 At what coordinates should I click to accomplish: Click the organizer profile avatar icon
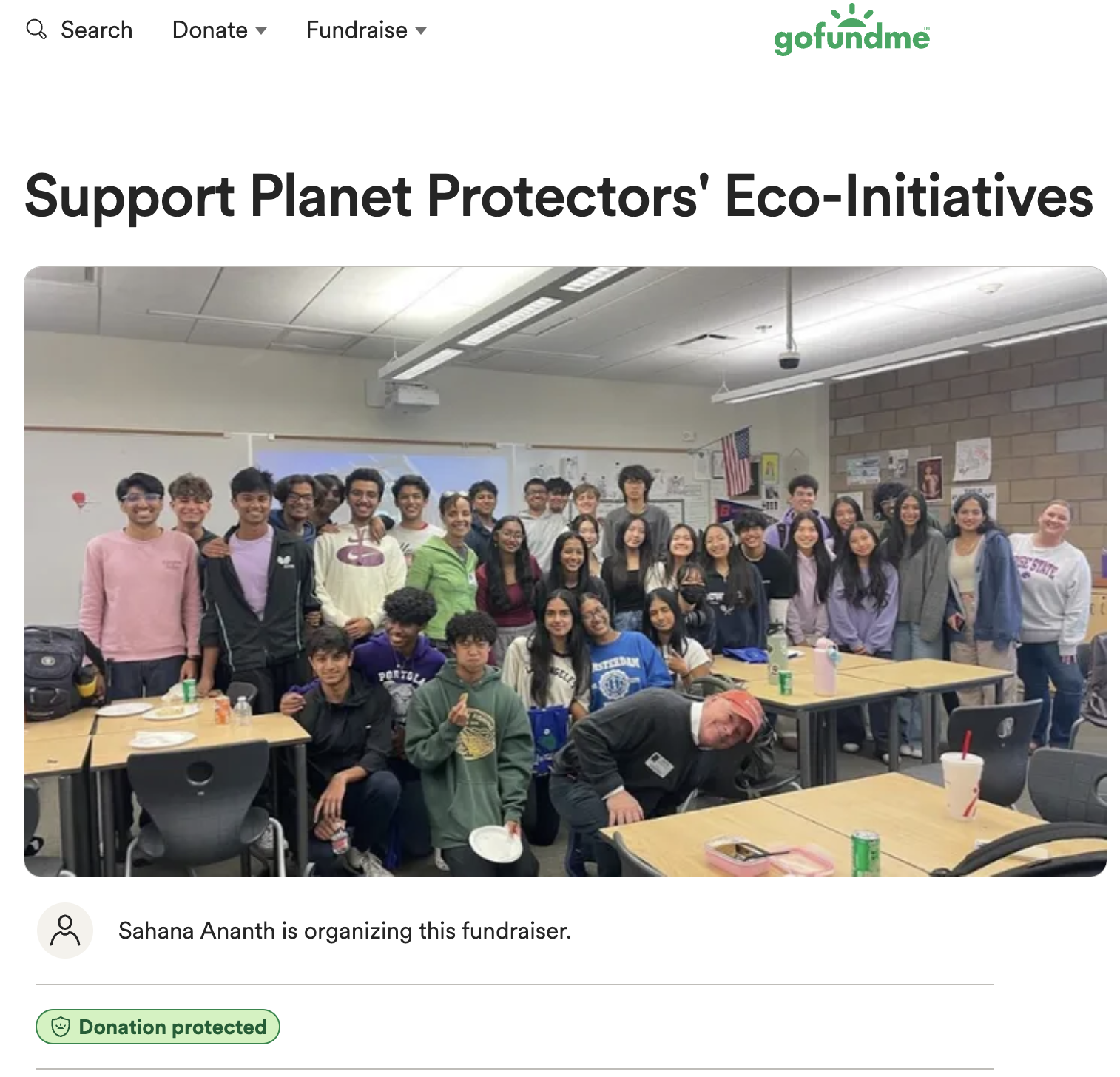pos(65,931)
